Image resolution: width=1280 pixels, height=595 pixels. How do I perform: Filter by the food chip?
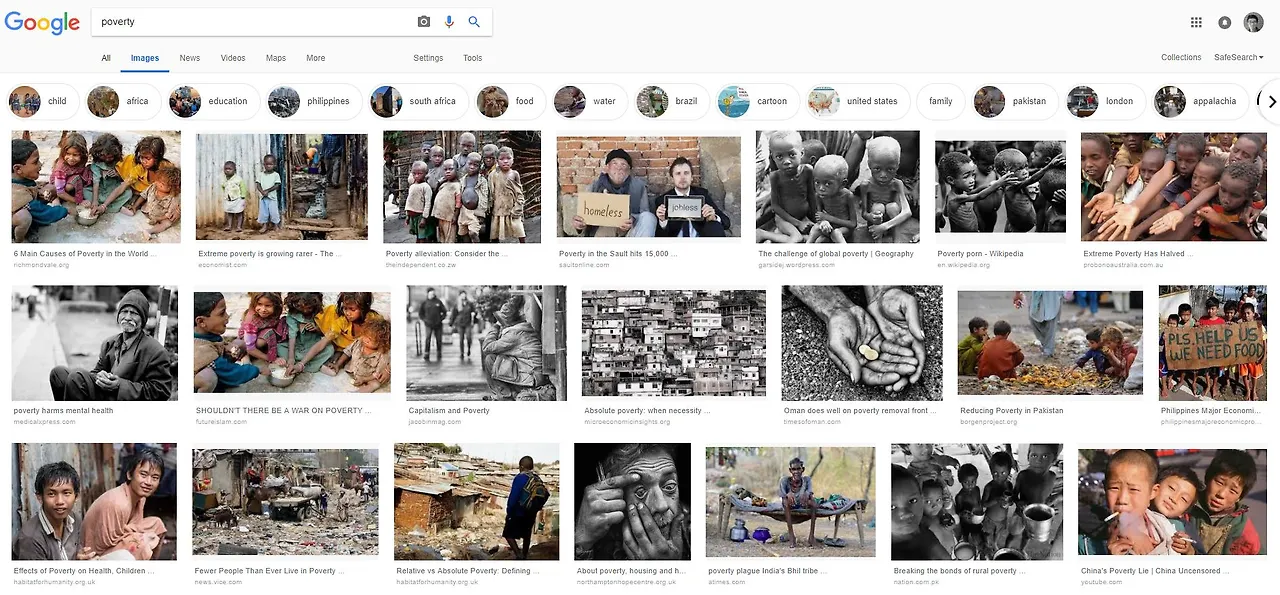[x=509, y=101]
